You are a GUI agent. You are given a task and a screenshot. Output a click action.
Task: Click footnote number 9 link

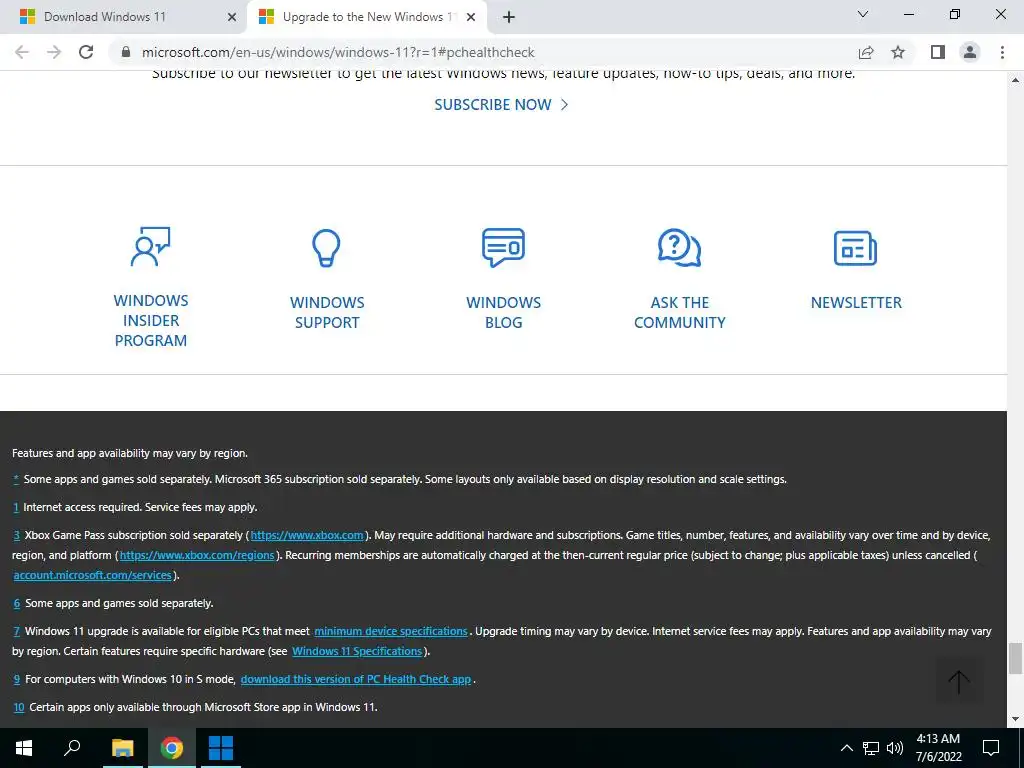[x=16, y=679]
